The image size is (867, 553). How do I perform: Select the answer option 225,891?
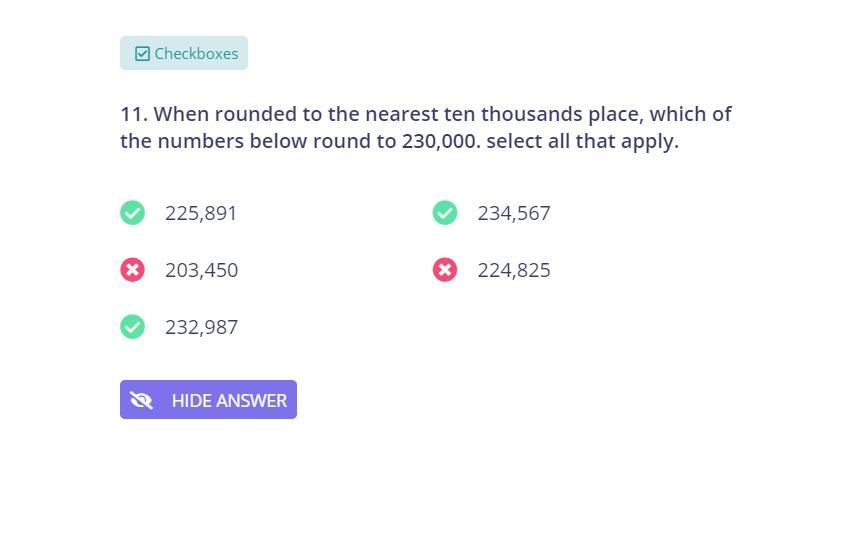(x=201, y=213)
